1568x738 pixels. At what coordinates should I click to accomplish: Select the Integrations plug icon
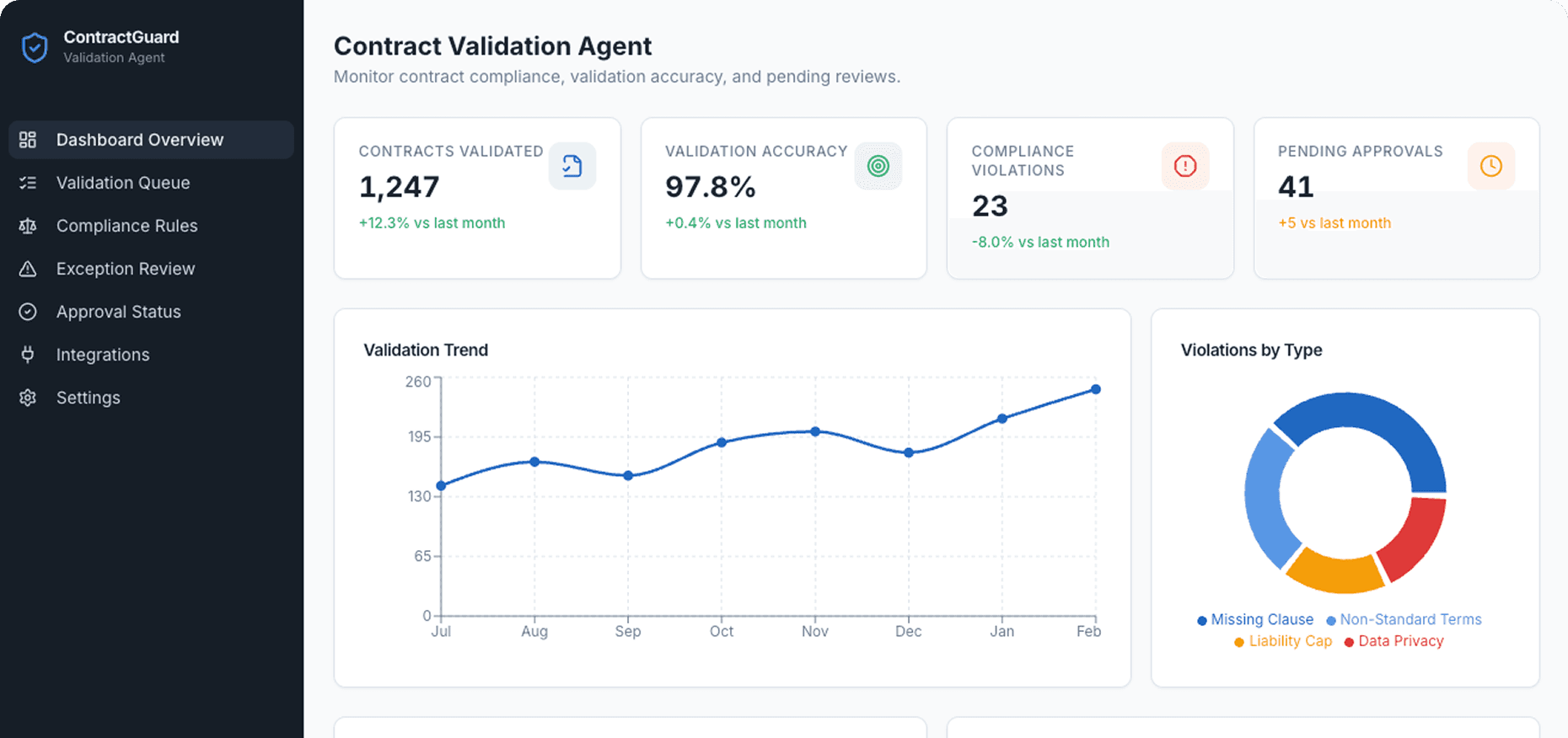[28, 355]
